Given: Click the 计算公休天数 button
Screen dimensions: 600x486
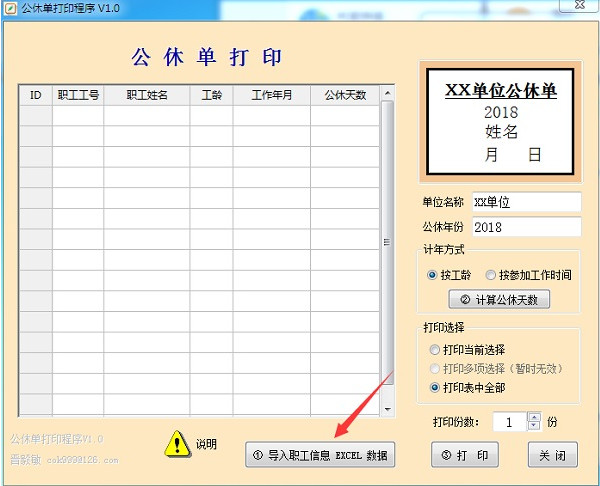Looking at the screenshot, I should tap(499, 299).
